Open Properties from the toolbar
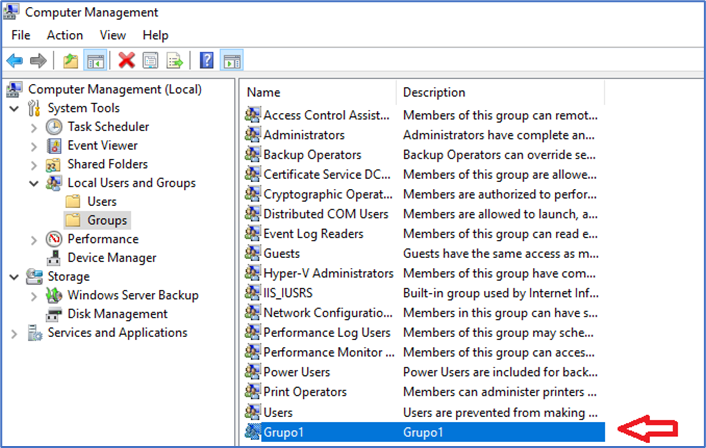 click(151, 61)
